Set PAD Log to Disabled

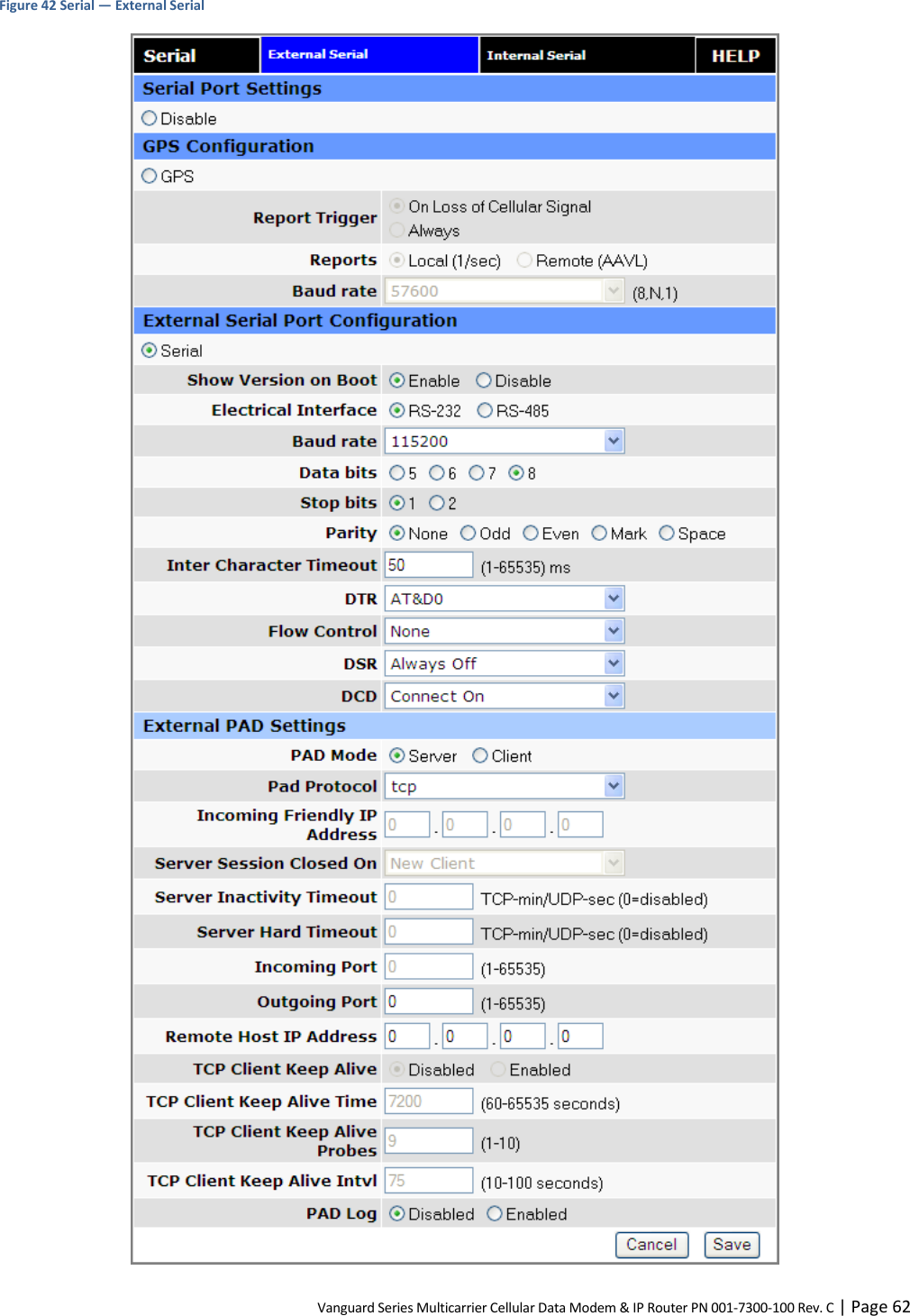pos(396,1213)
